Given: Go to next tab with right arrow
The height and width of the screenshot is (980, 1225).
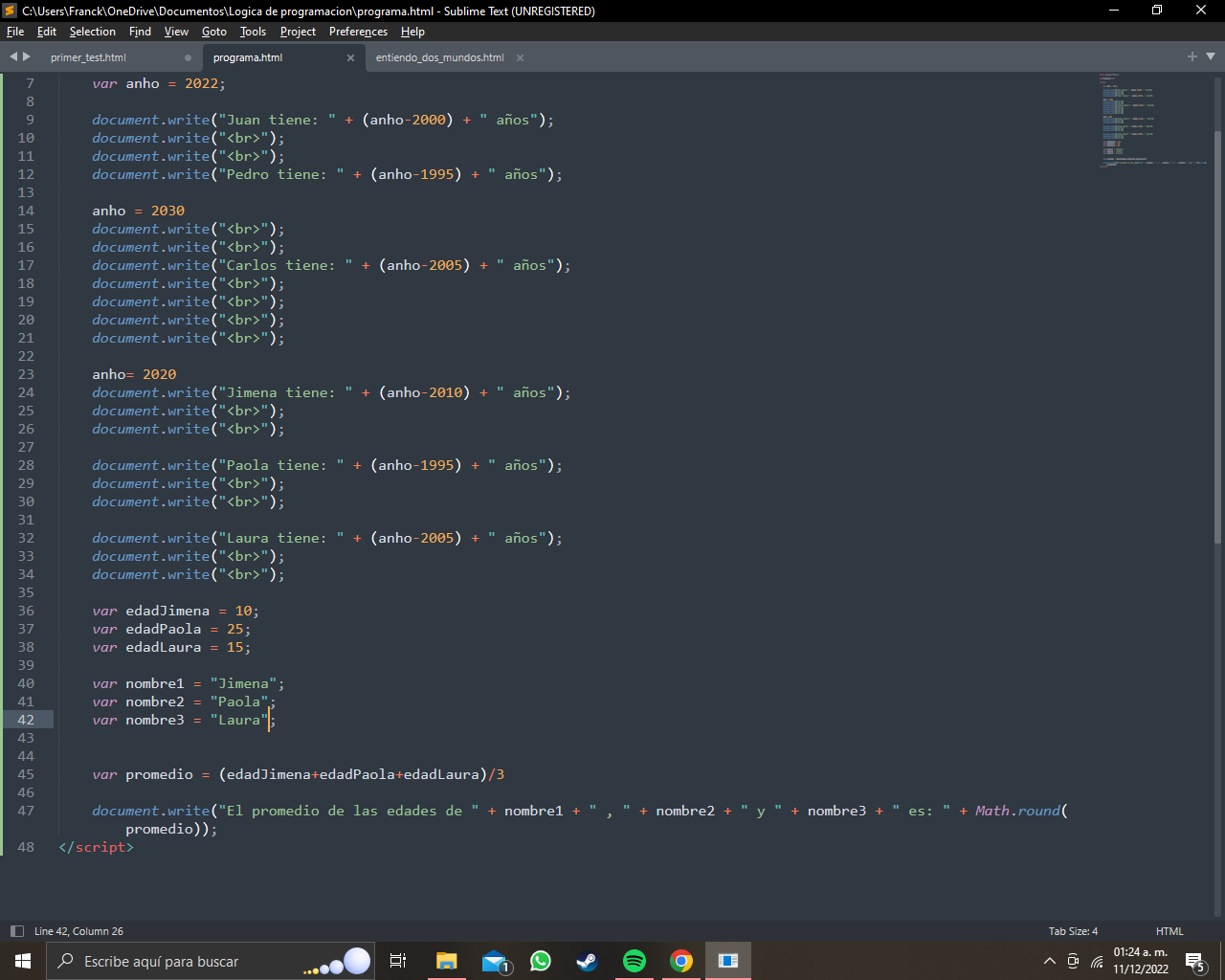Looking at the screenshot, I should click(27, 56).
